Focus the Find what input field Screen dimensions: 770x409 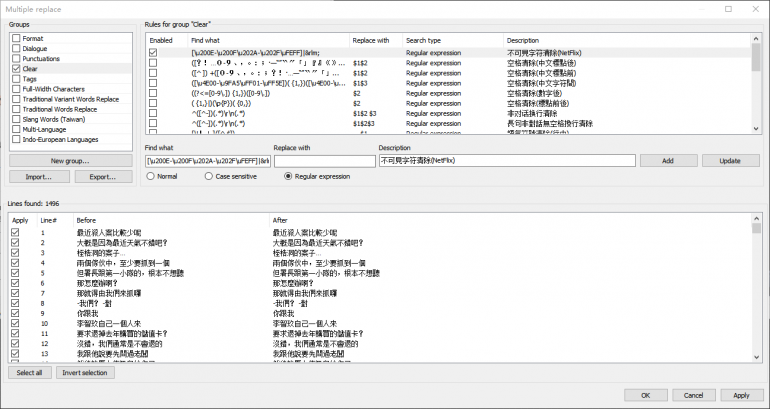pyautogui.click(x=208, y=161)
